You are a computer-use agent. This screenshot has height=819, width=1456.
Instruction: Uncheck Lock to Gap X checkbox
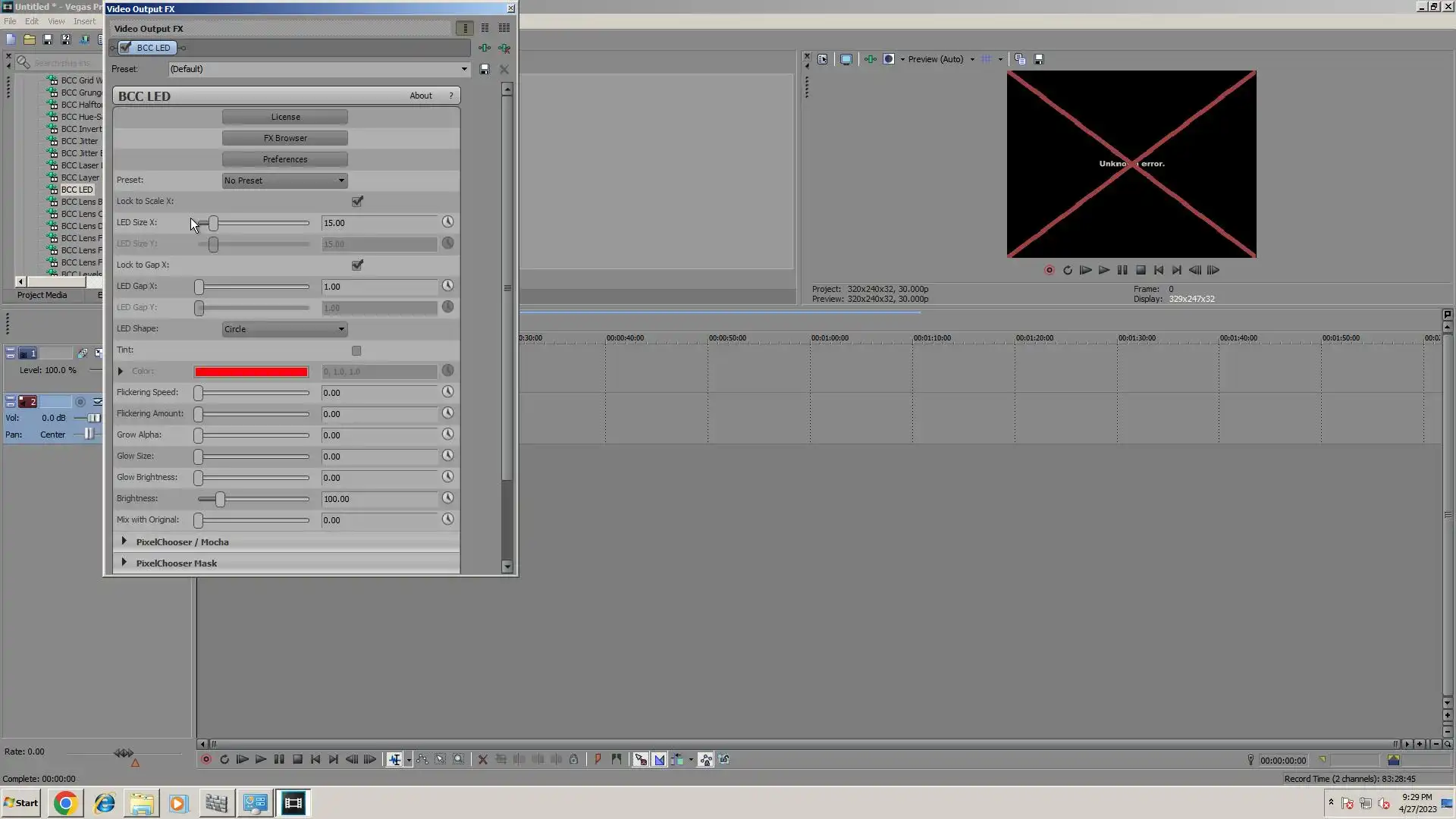pyautogui.click(x=357, y=265)
